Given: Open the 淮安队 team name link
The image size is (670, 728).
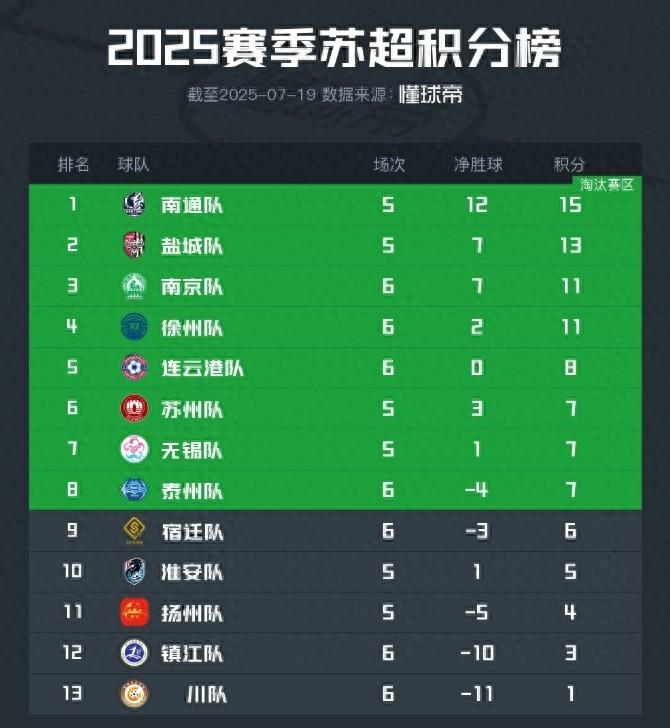Looking at the screenshot, I should (x=192, y=572).
